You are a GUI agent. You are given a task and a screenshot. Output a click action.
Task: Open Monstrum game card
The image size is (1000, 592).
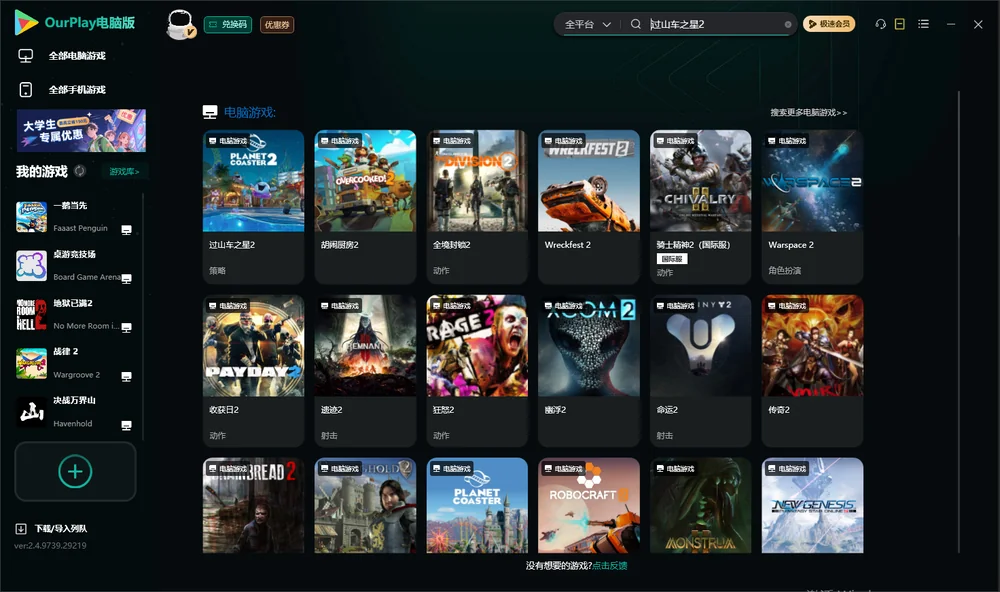click(x=700, y=505)
